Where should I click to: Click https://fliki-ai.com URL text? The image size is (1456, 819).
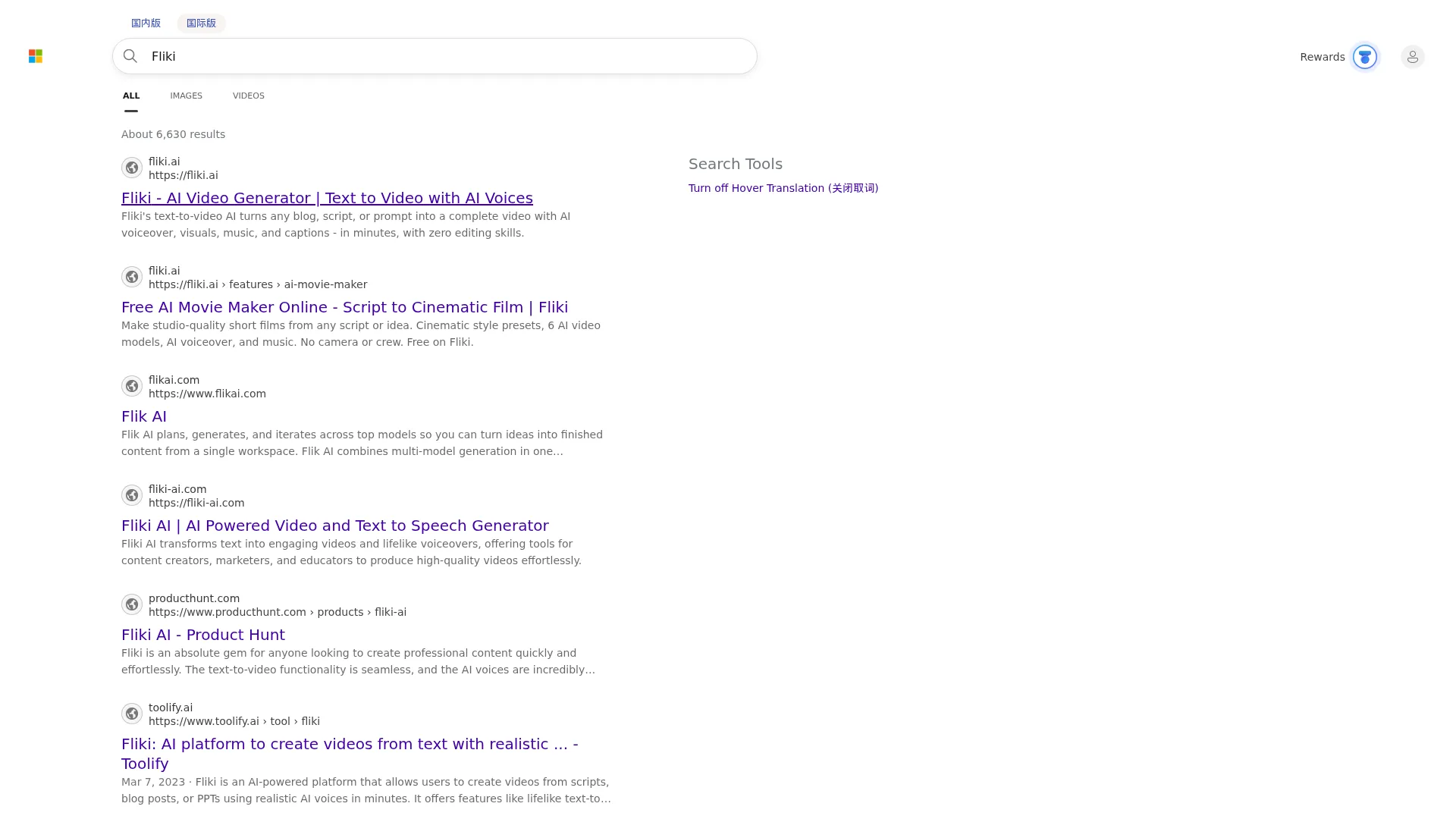pyautogui.click(x=196, y=503)
